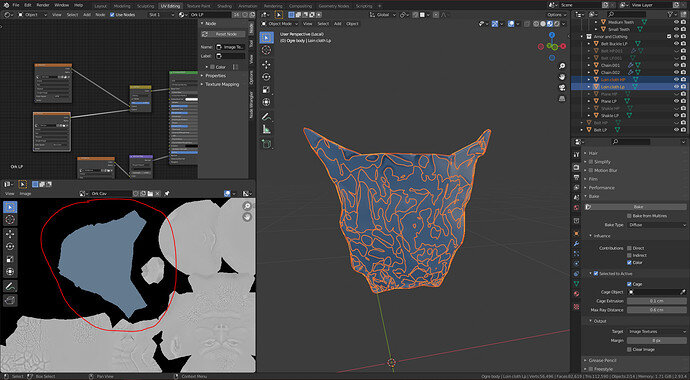This screenshot has height=380, width=690.
Task: Select Belt Buckle LP in the outliner
Action: (x=613, y=44)
